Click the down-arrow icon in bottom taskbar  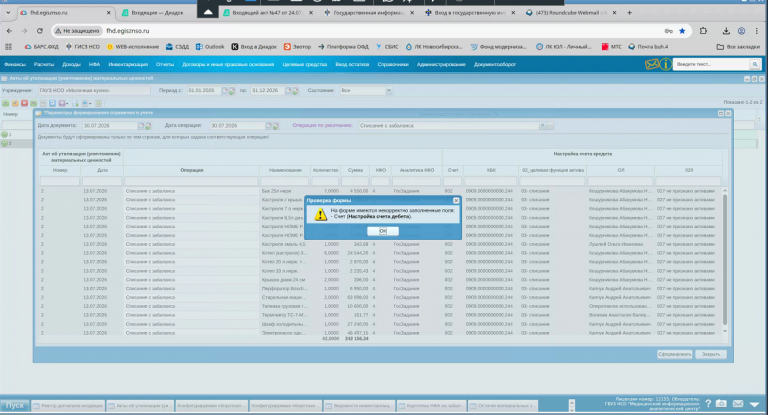(x=754, y=404)
